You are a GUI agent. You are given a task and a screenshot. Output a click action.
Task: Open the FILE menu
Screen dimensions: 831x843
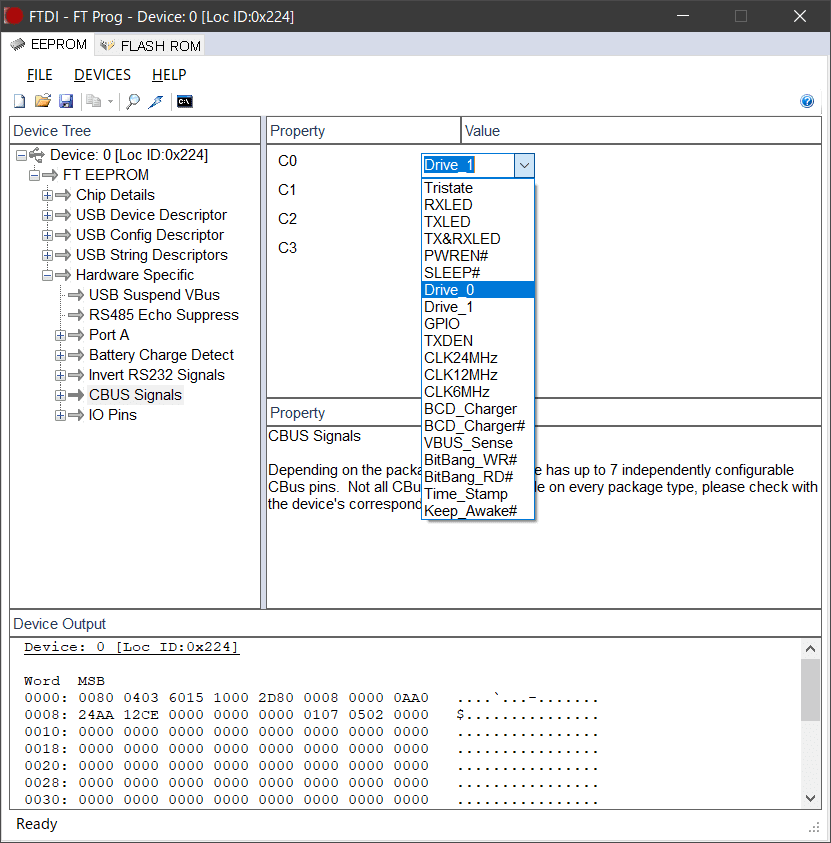(x=40, y=75)
